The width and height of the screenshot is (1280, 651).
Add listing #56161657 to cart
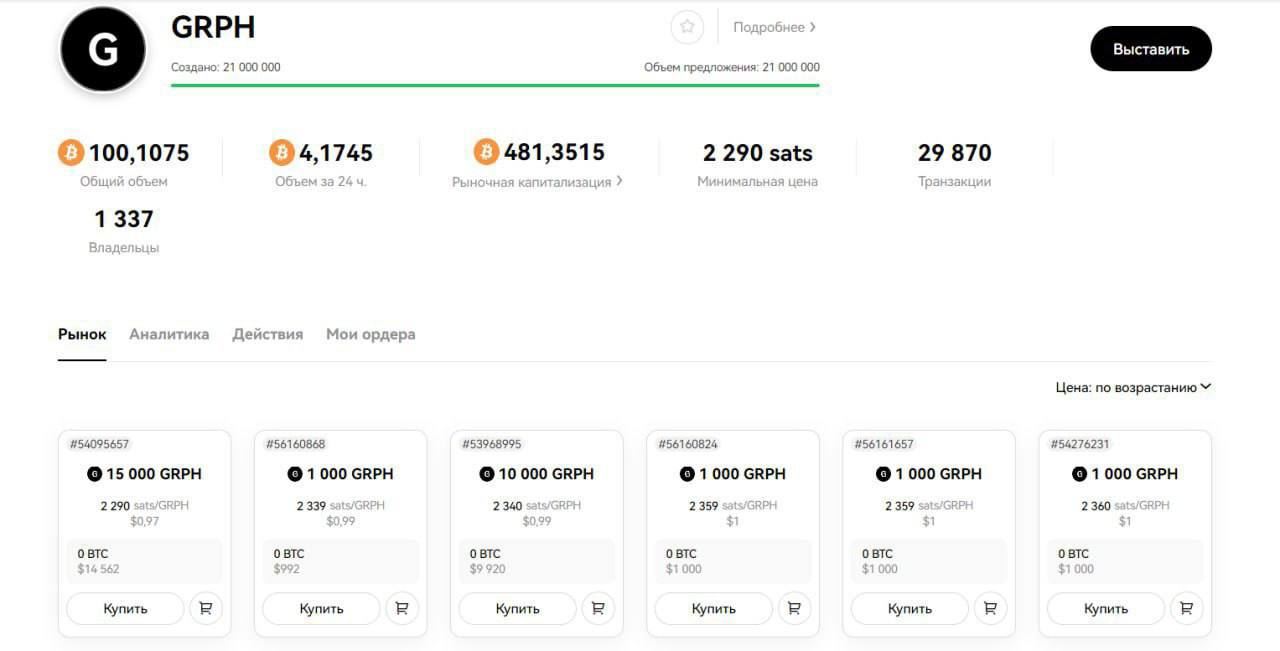(990, 608)
